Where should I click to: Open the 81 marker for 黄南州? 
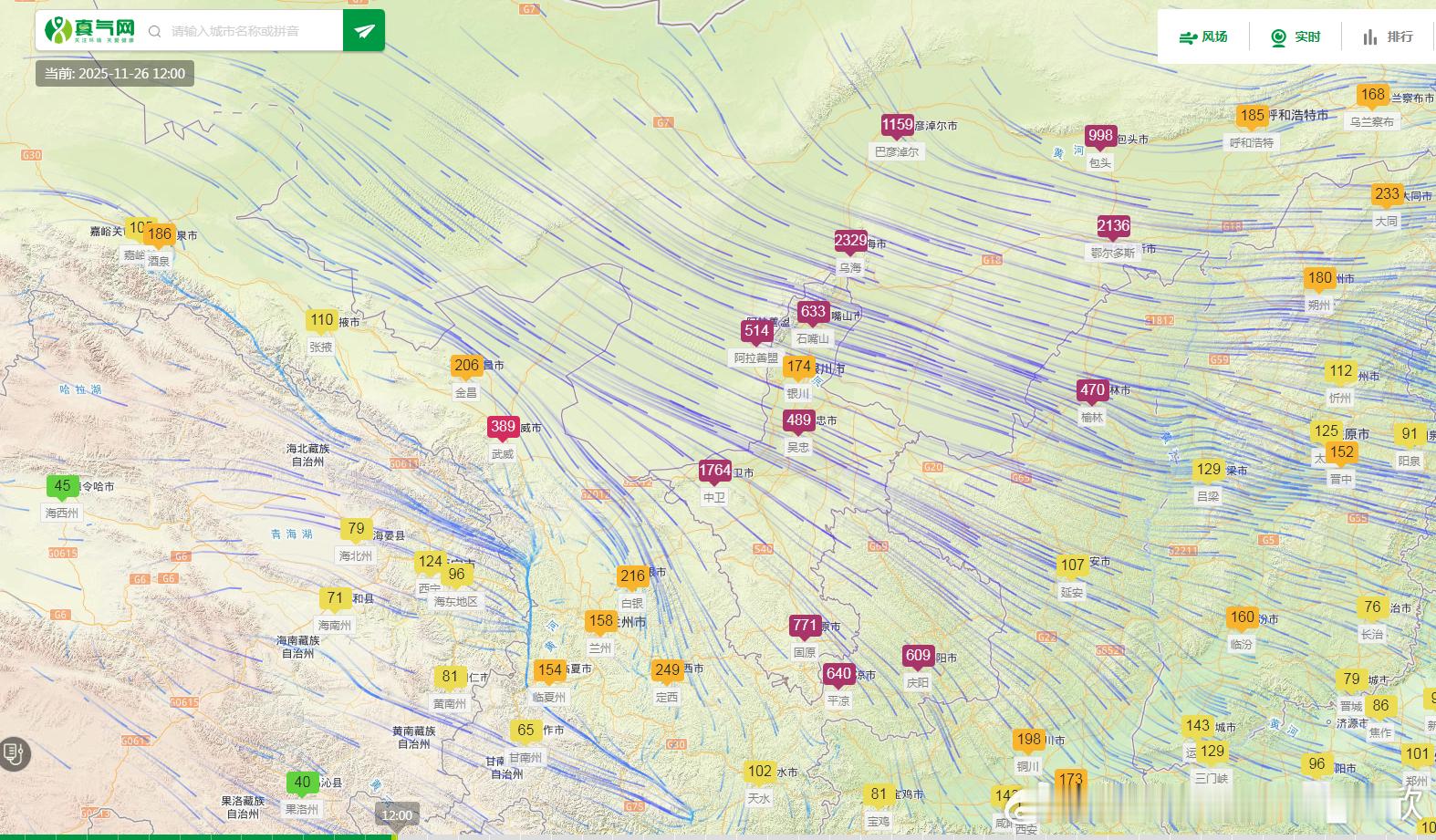point(451,677)
